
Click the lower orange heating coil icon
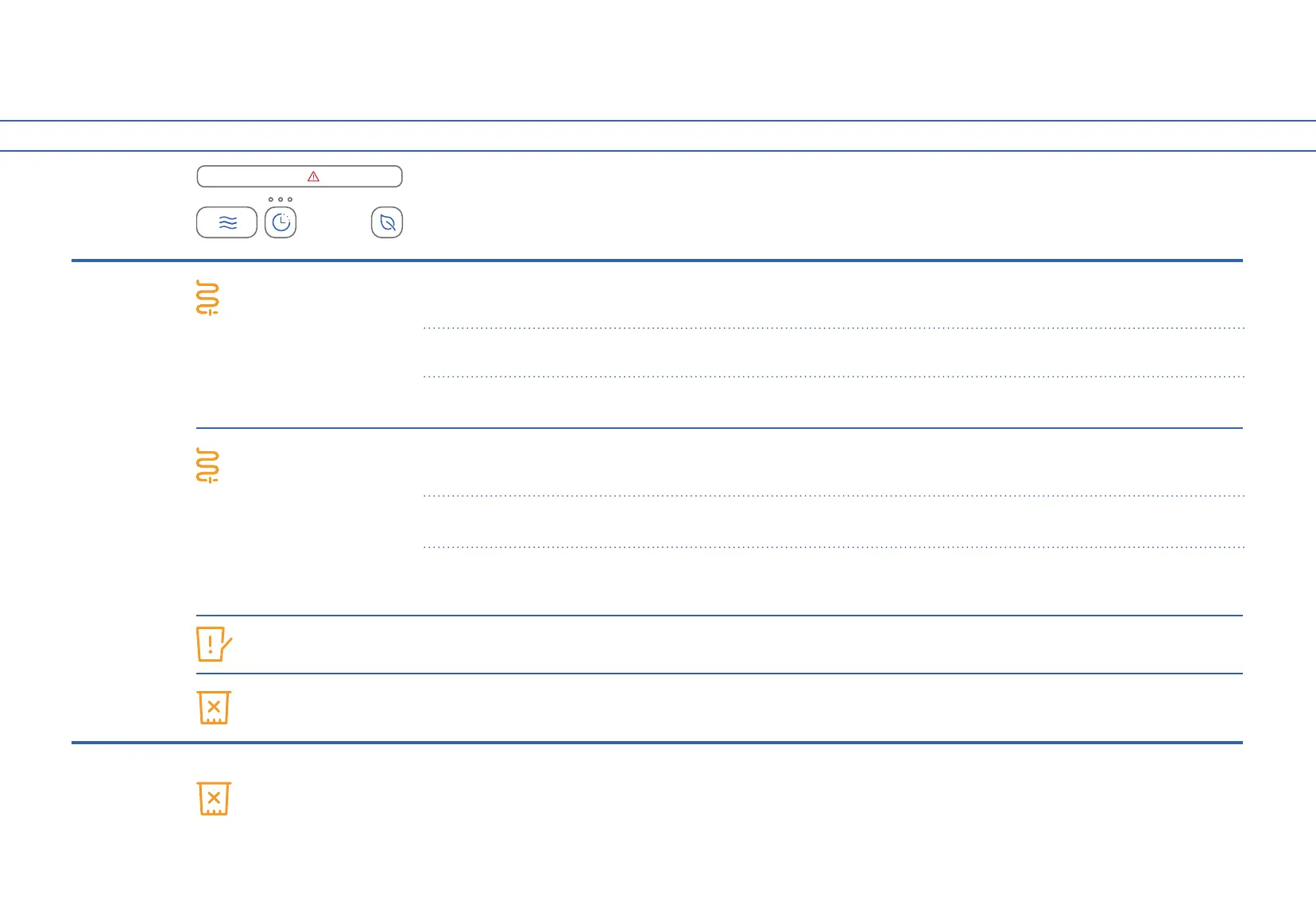click(x=207, y=465)
